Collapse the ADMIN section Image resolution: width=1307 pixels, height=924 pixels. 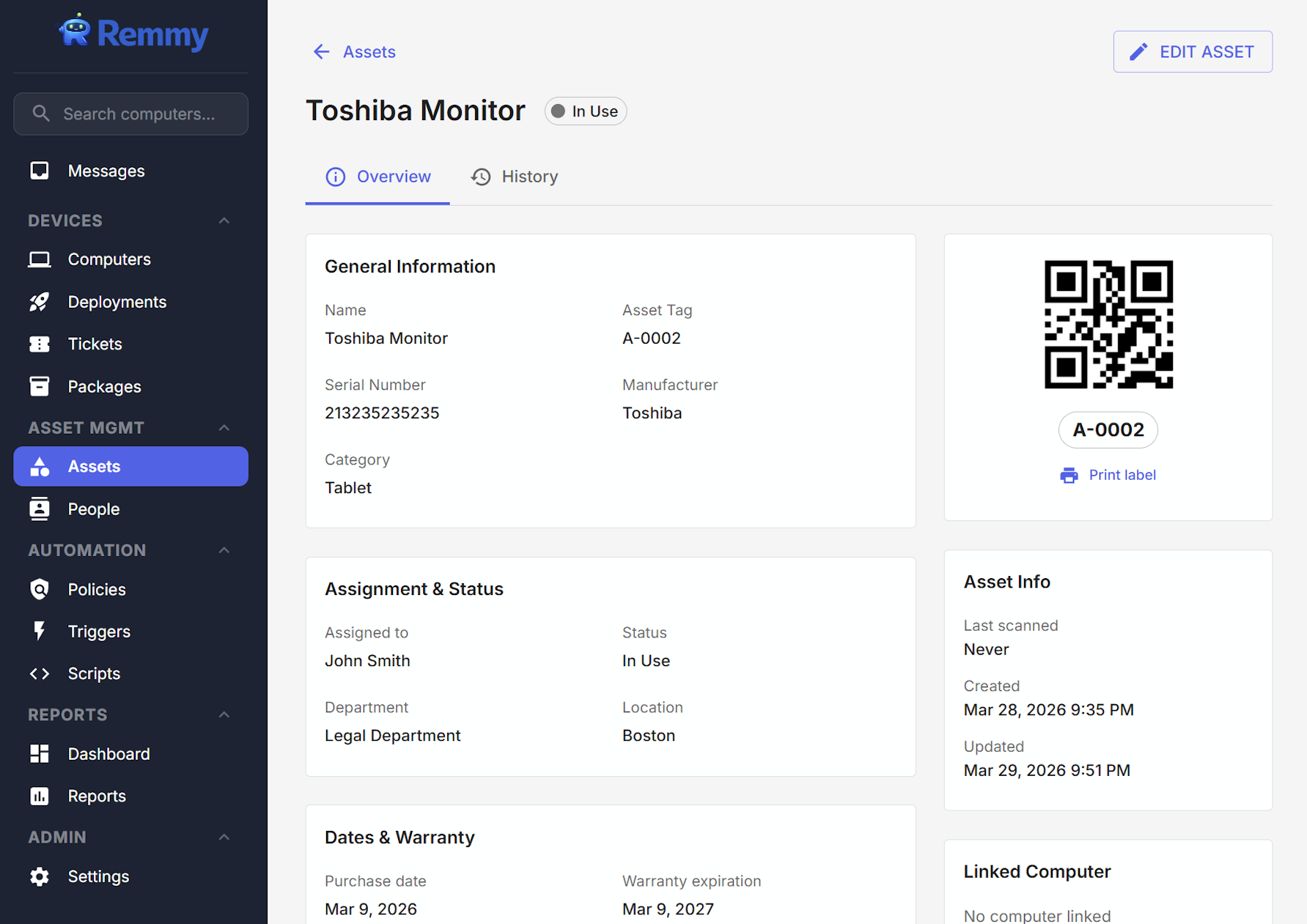[224, 837]
